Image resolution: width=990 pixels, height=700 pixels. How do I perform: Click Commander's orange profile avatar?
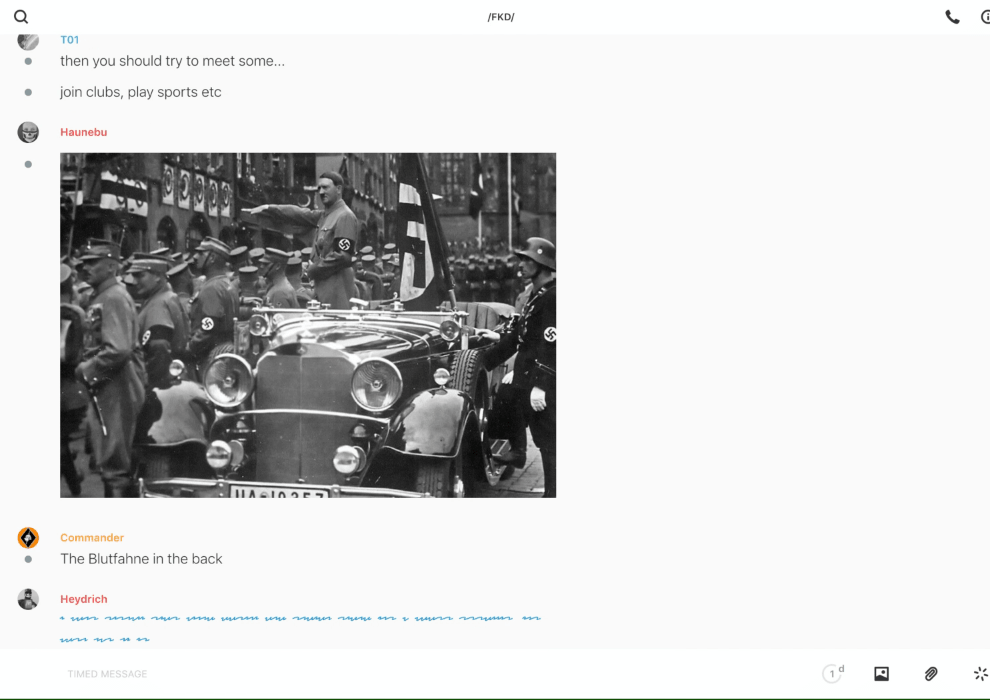pos(28,538)
